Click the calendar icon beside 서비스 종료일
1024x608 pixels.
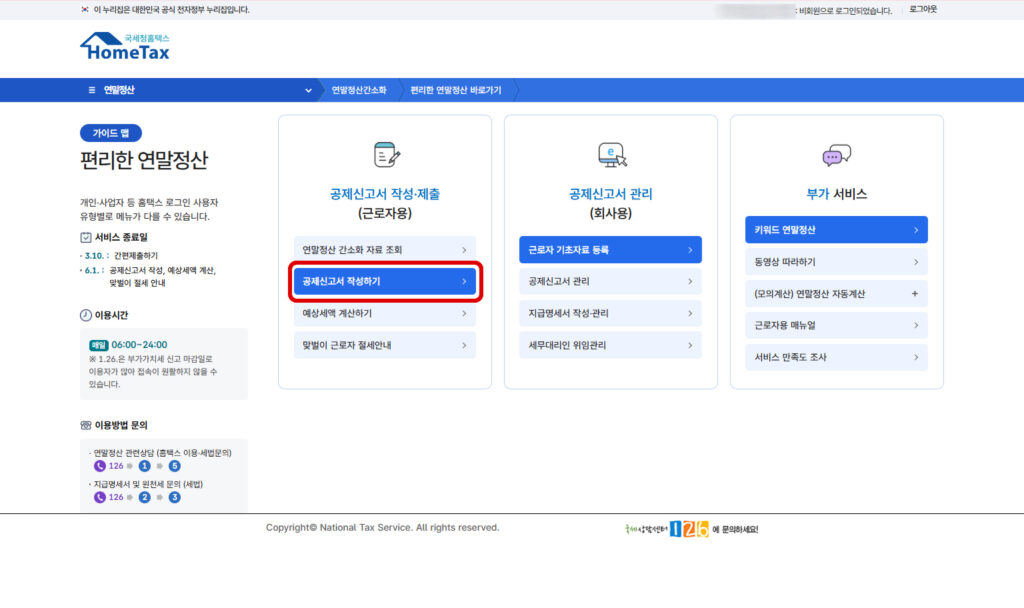coord(88,237)
